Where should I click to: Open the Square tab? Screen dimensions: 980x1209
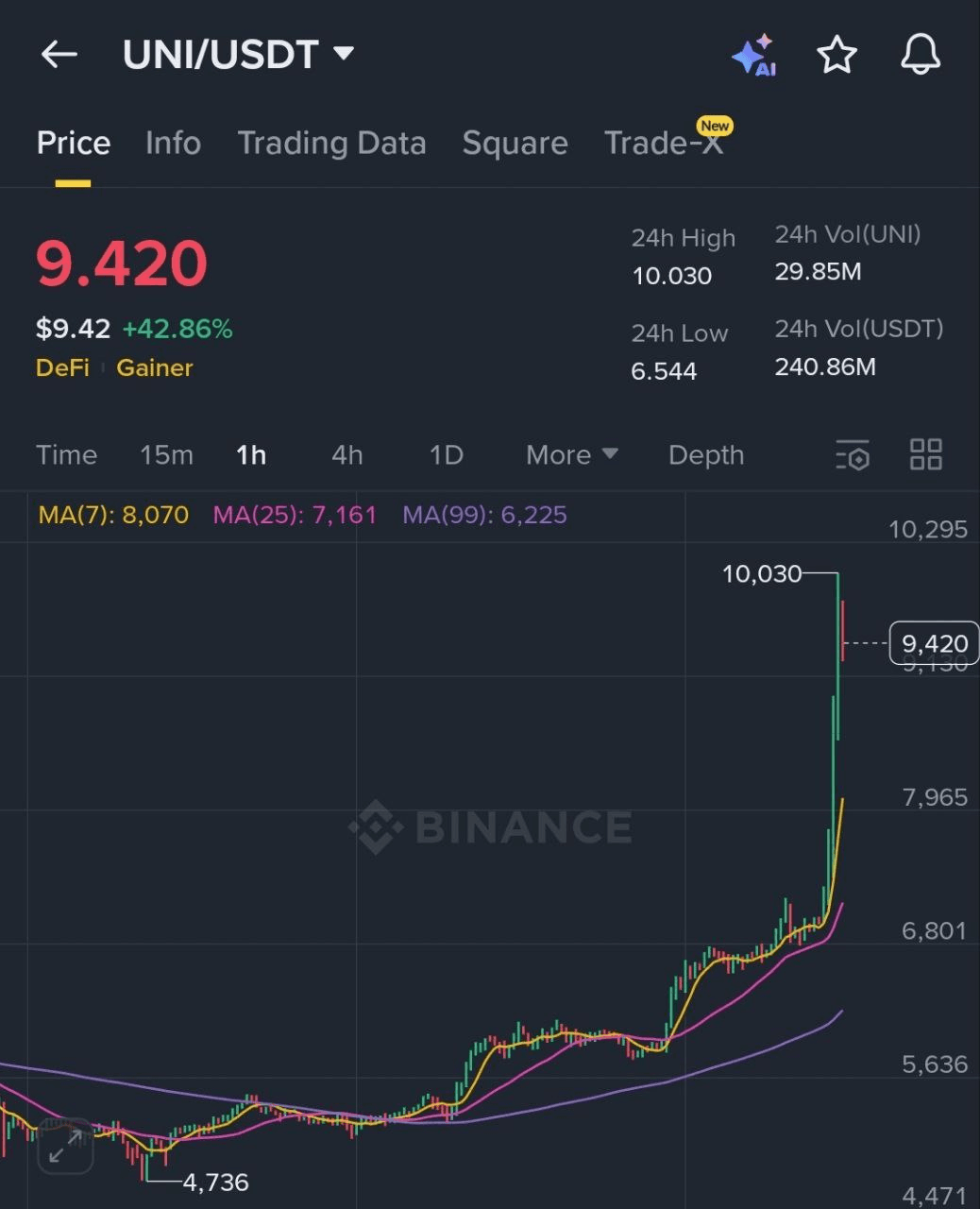(x=515, y=143)
